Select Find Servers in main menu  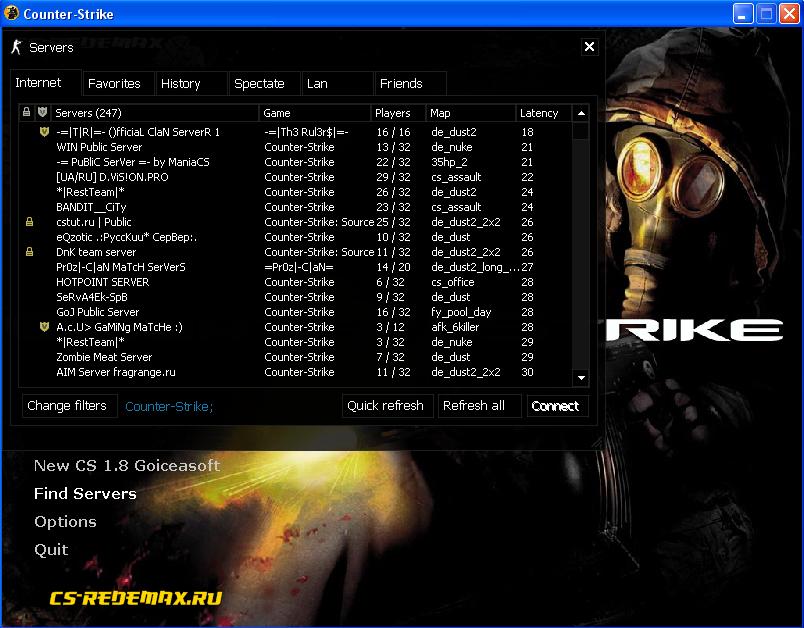coord(85,493)
